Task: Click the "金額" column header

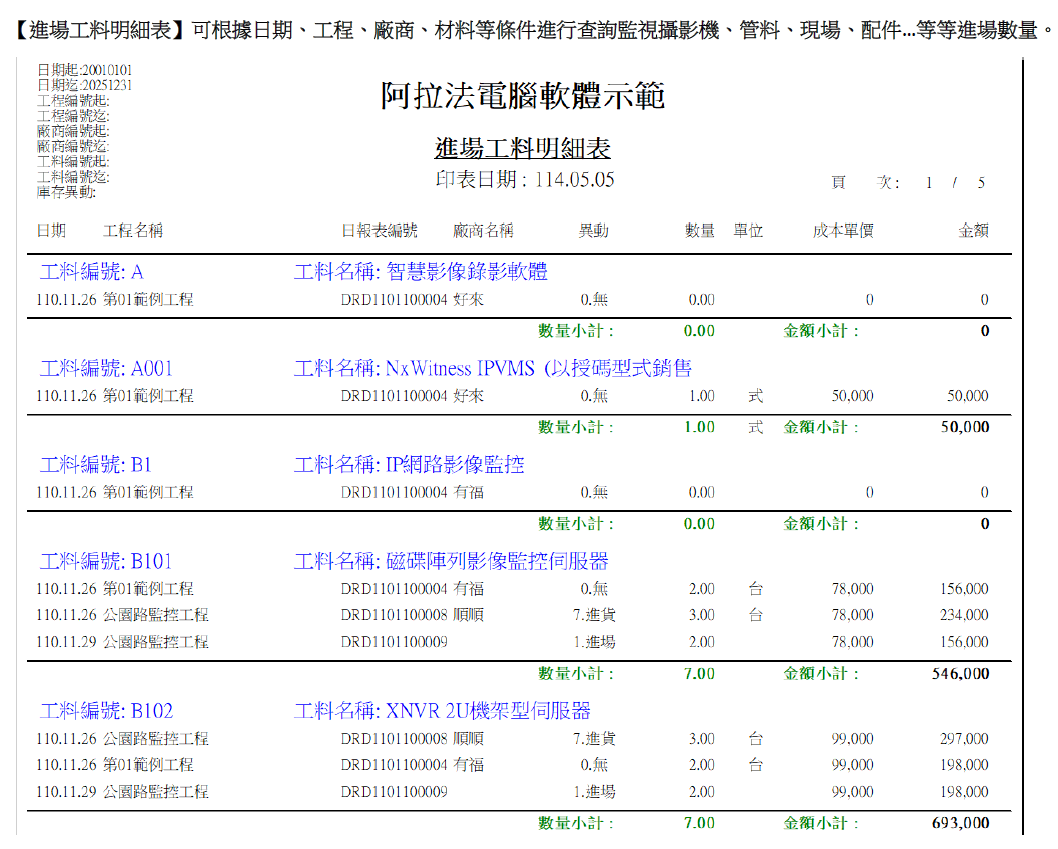Action: 974,231
